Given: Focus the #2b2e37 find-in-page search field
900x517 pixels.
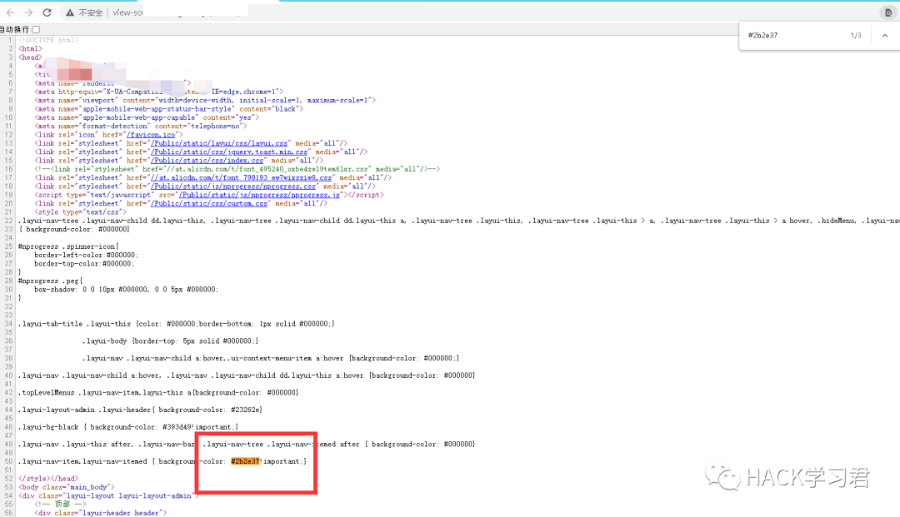Looking at the screenshot, I should [x=792, y=36].
